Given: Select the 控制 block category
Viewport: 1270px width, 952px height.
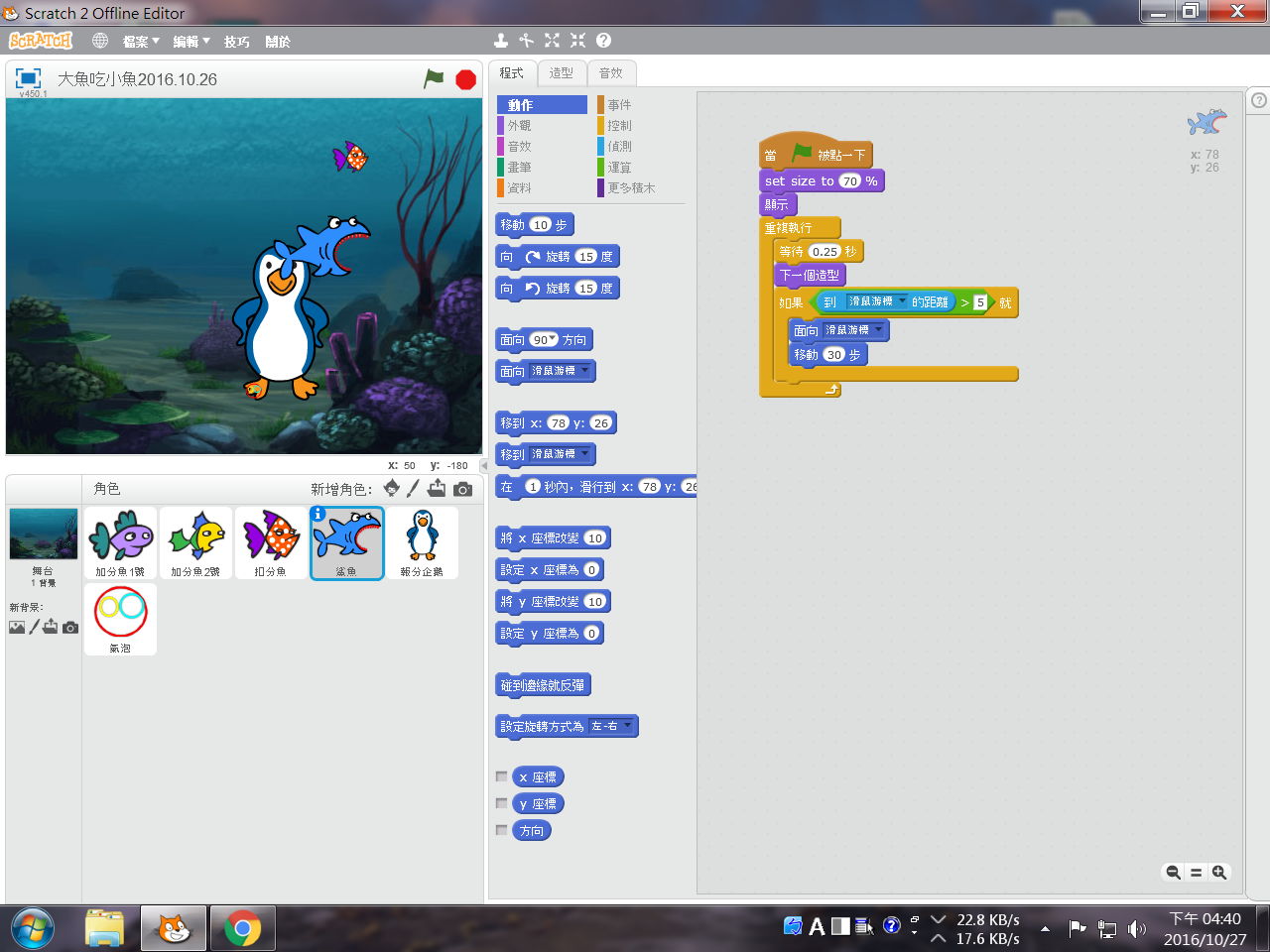Looking at the screenshot, I should (x=619, y=126).
